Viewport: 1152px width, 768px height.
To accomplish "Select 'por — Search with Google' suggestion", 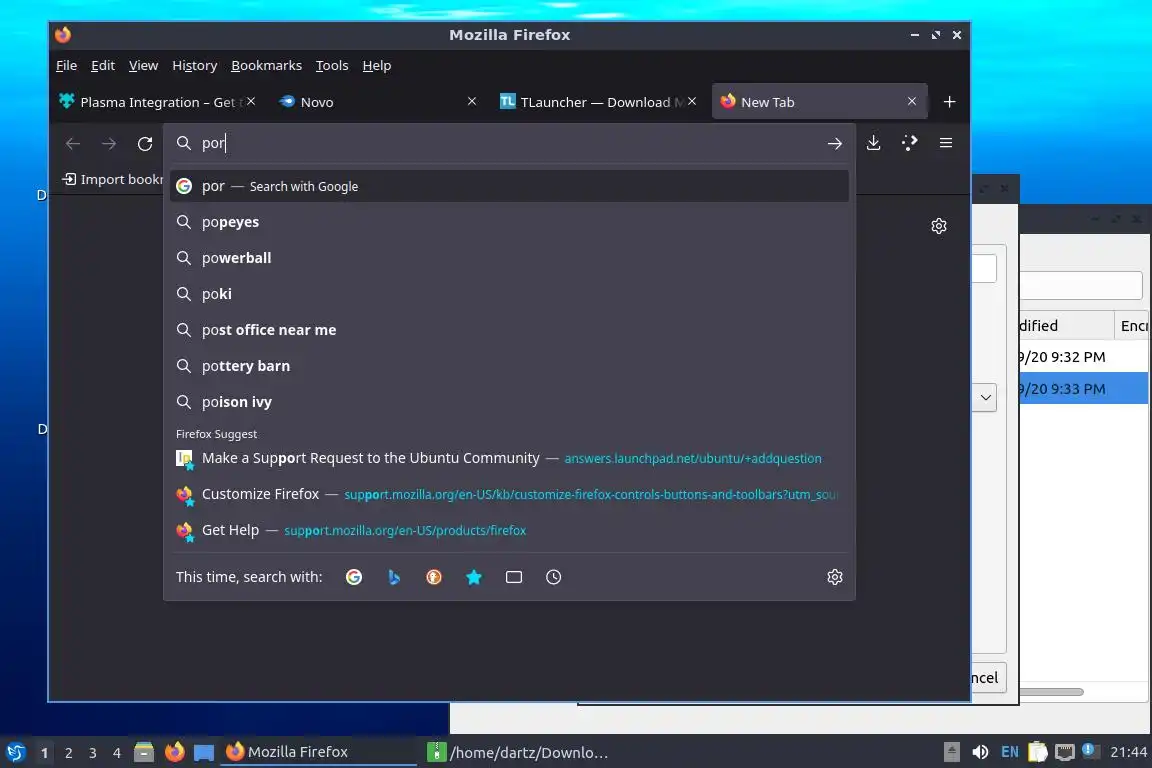I will click(509, 186).
